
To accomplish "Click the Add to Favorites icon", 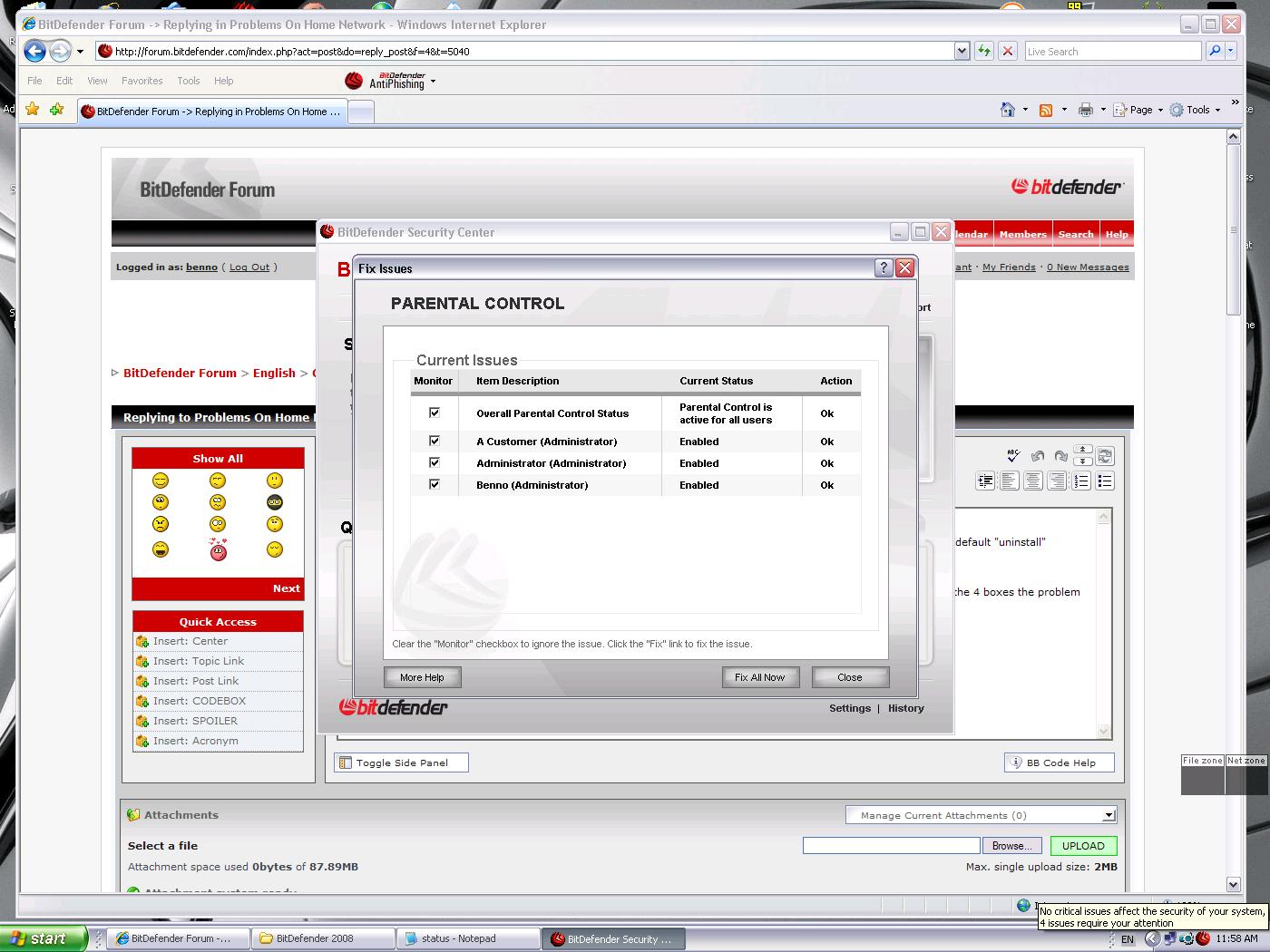I will point(56,110).
